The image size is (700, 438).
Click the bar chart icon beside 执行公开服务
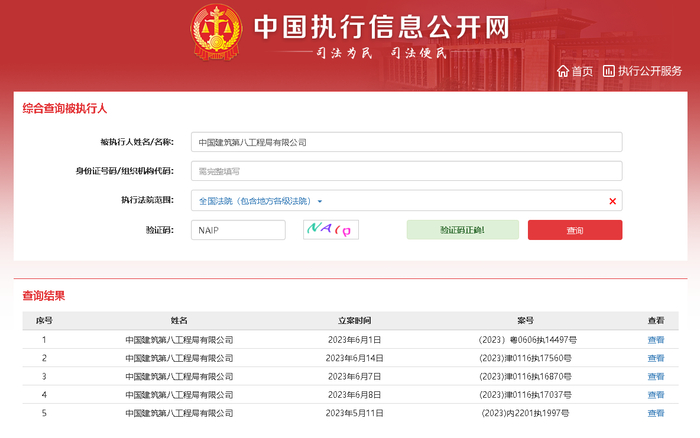pos(608,71)
